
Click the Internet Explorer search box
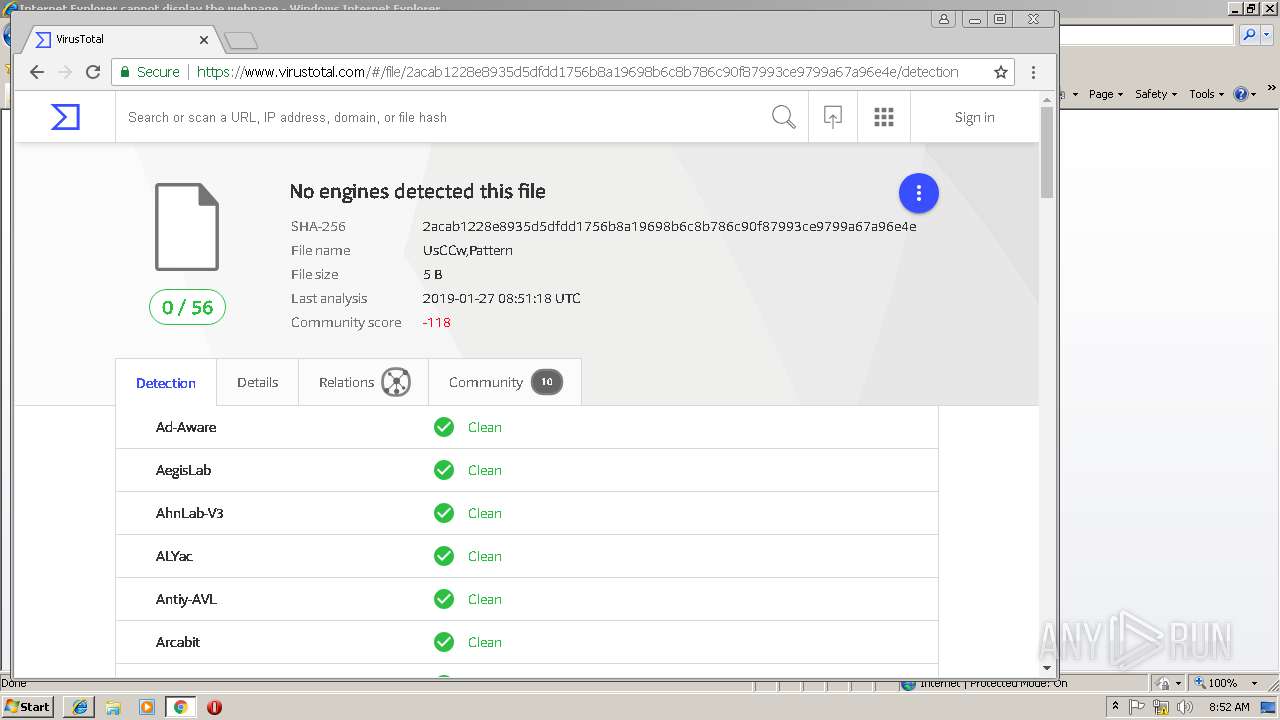point(1147,35)
